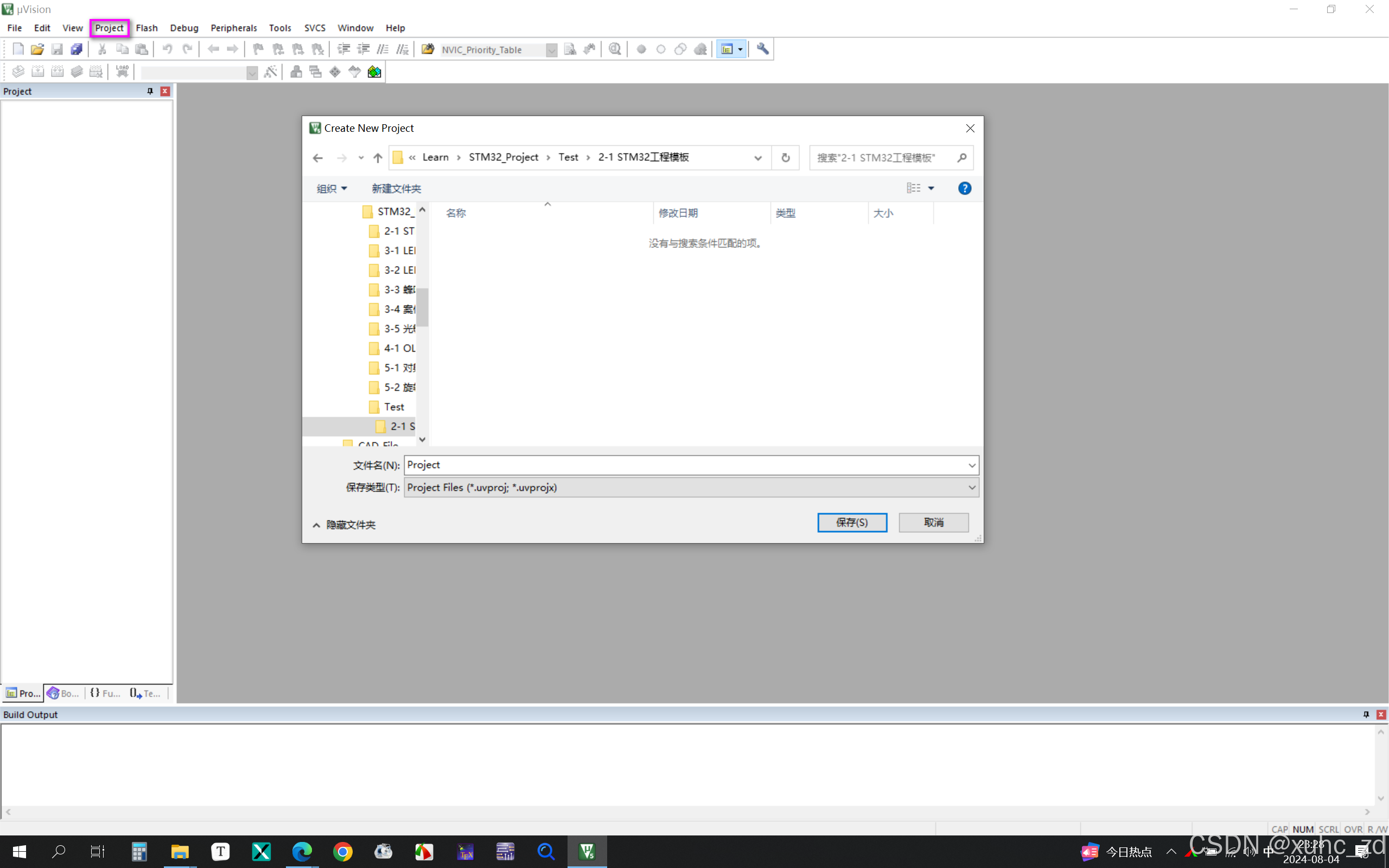Image resolution: width=1389 pixels, height=868 pixels.
Task: Open Google Chrome from the taskbar
Action: tap(343, 851)
